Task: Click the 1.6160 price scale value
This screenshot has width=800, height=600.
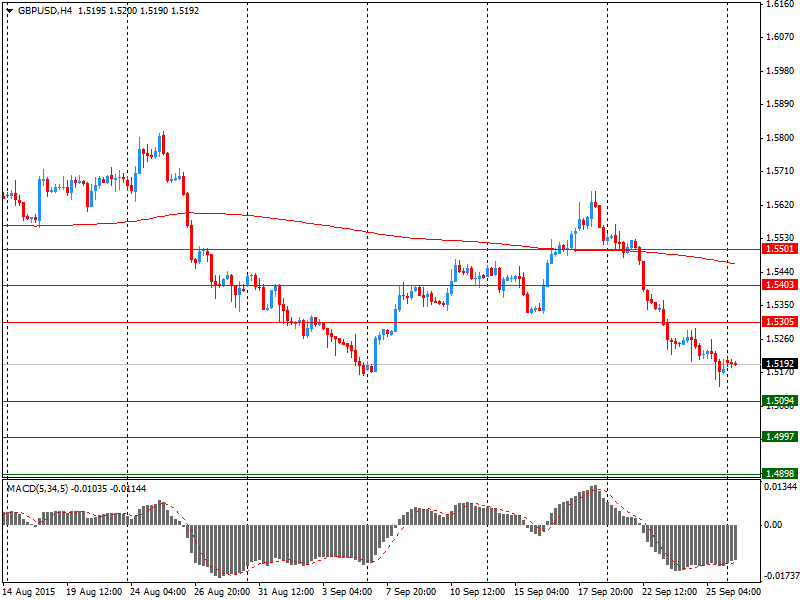Action: tap(780, 4)
